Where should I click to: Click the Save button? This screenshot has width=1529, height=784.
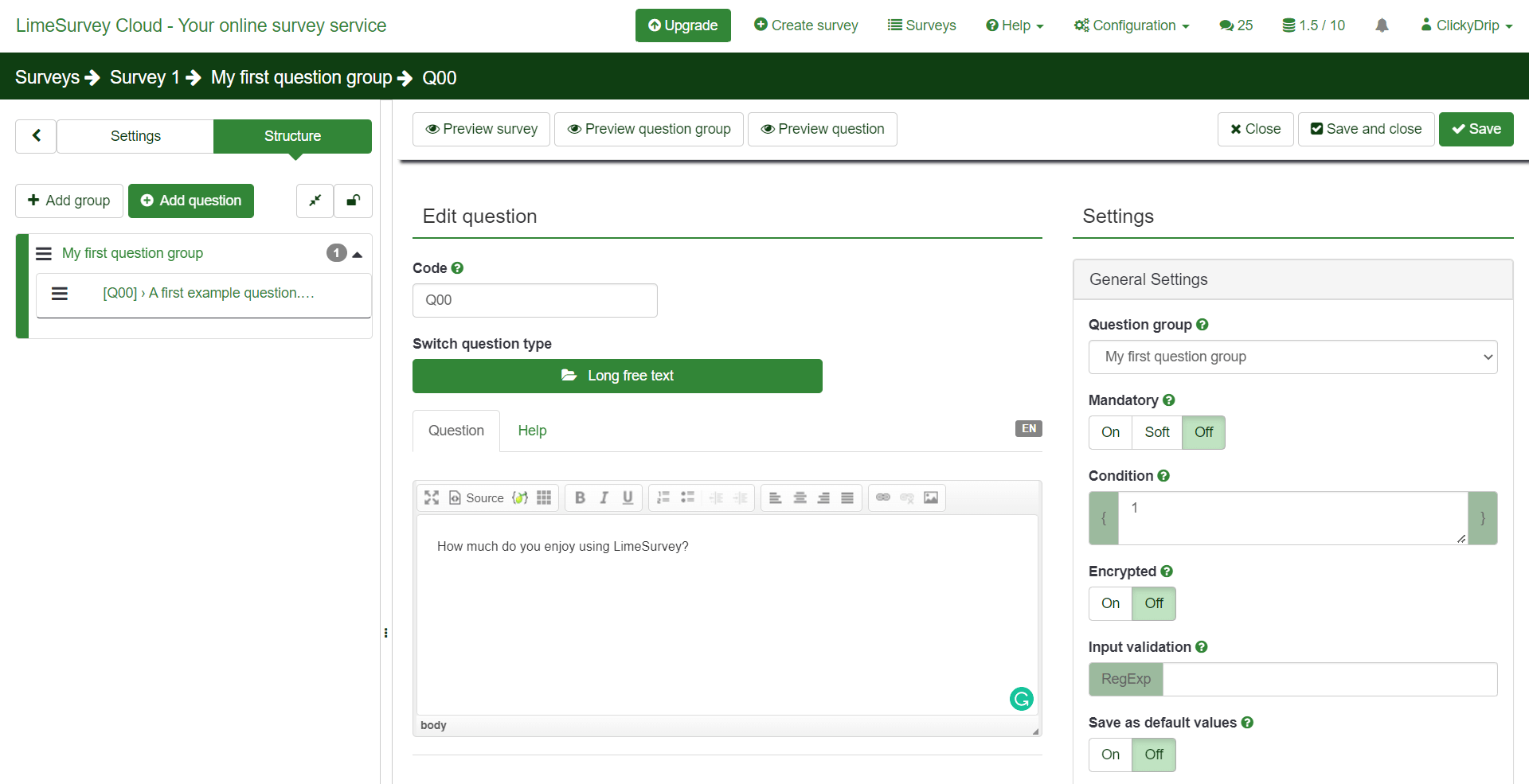click(1476, 129)
